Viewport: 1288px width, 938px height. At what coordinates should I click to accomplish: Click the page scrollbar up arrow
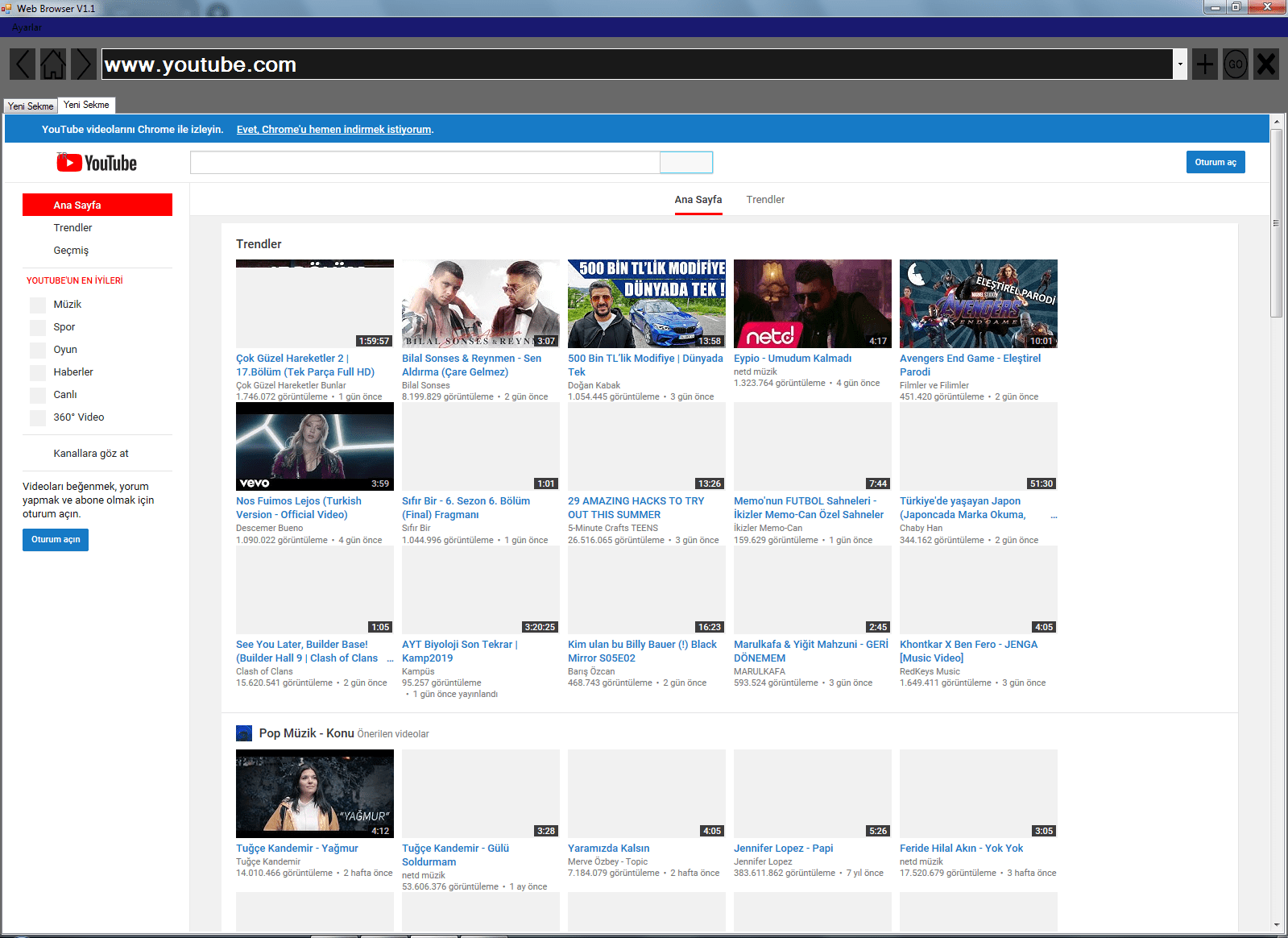[1277, 121]
